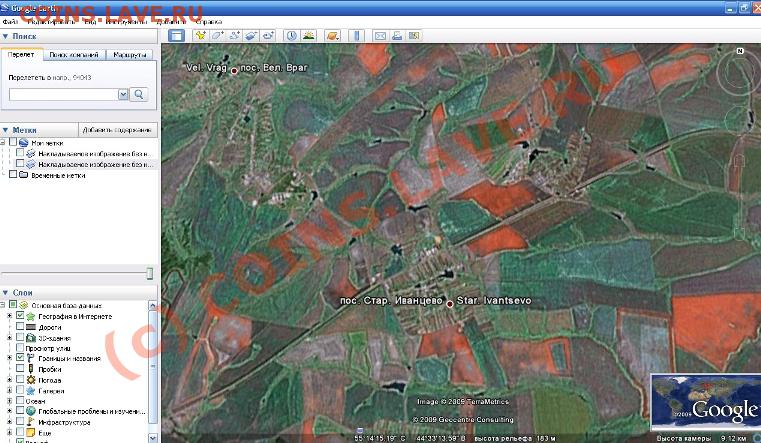This screenshot has height=443, width=761.
Task: Enable the Пробки layer checkbox
Action: [20, 369]
